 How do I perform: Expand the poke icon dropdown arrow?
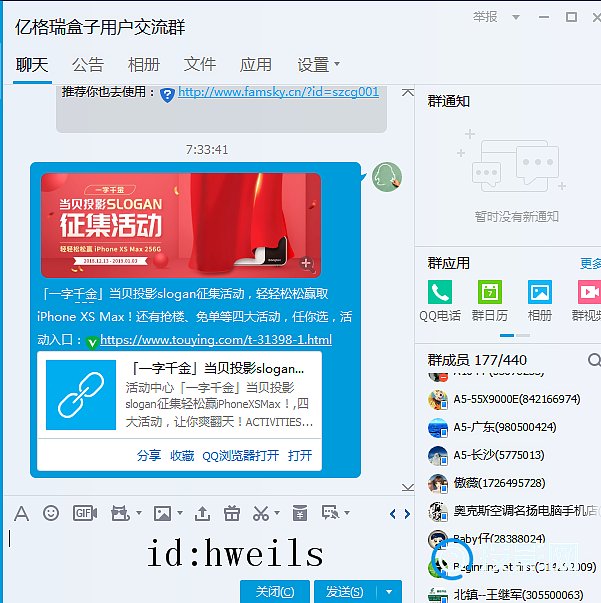pos(139,513)
